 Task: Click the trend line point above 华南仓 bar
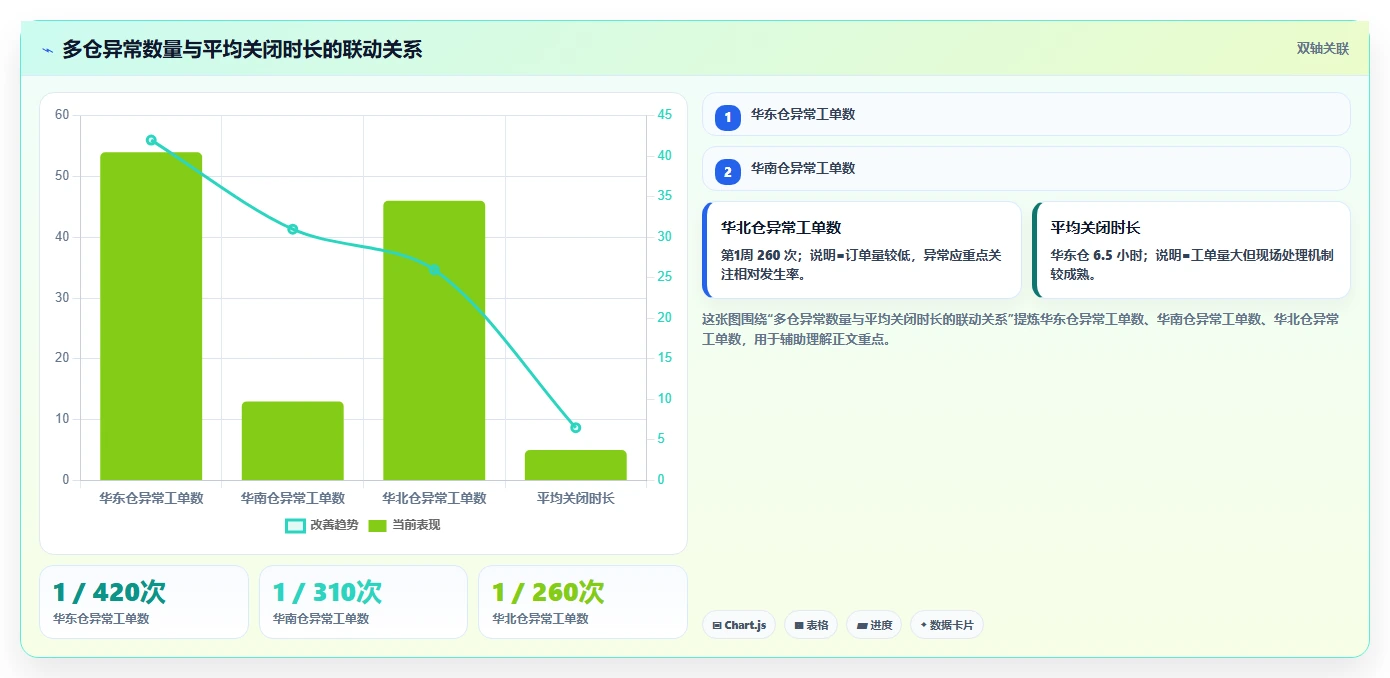point(293,229)
